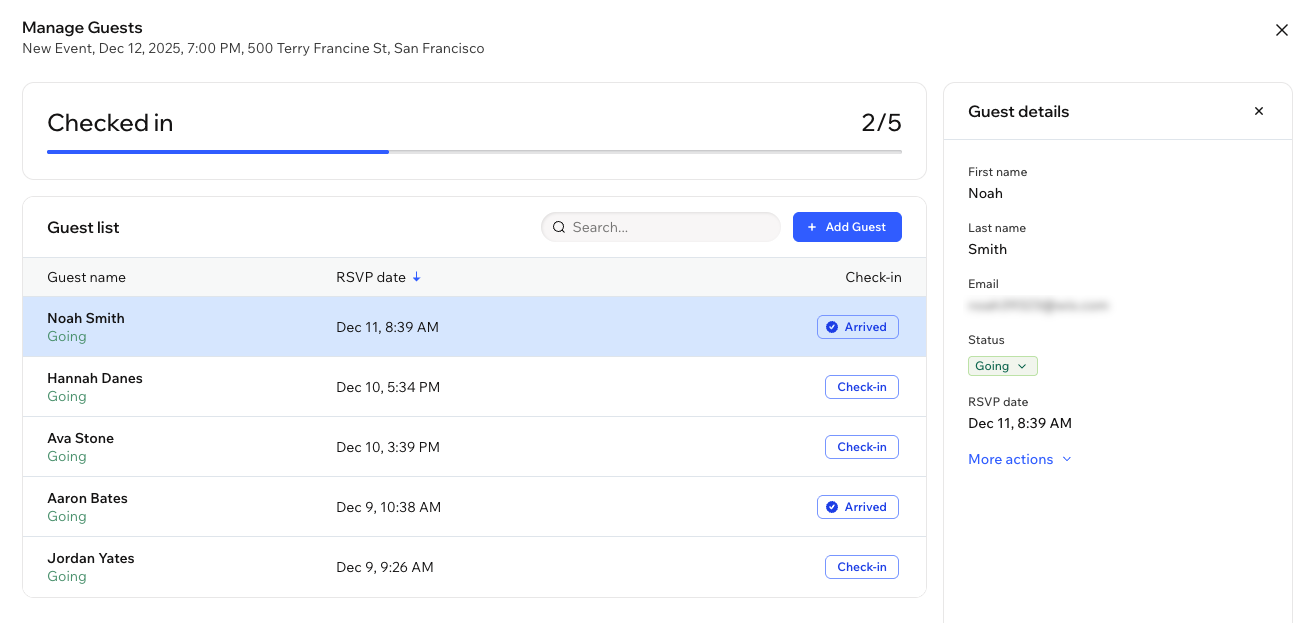
Task: Toggle check-in for Jordan Yates
Action: click(861, 567)
